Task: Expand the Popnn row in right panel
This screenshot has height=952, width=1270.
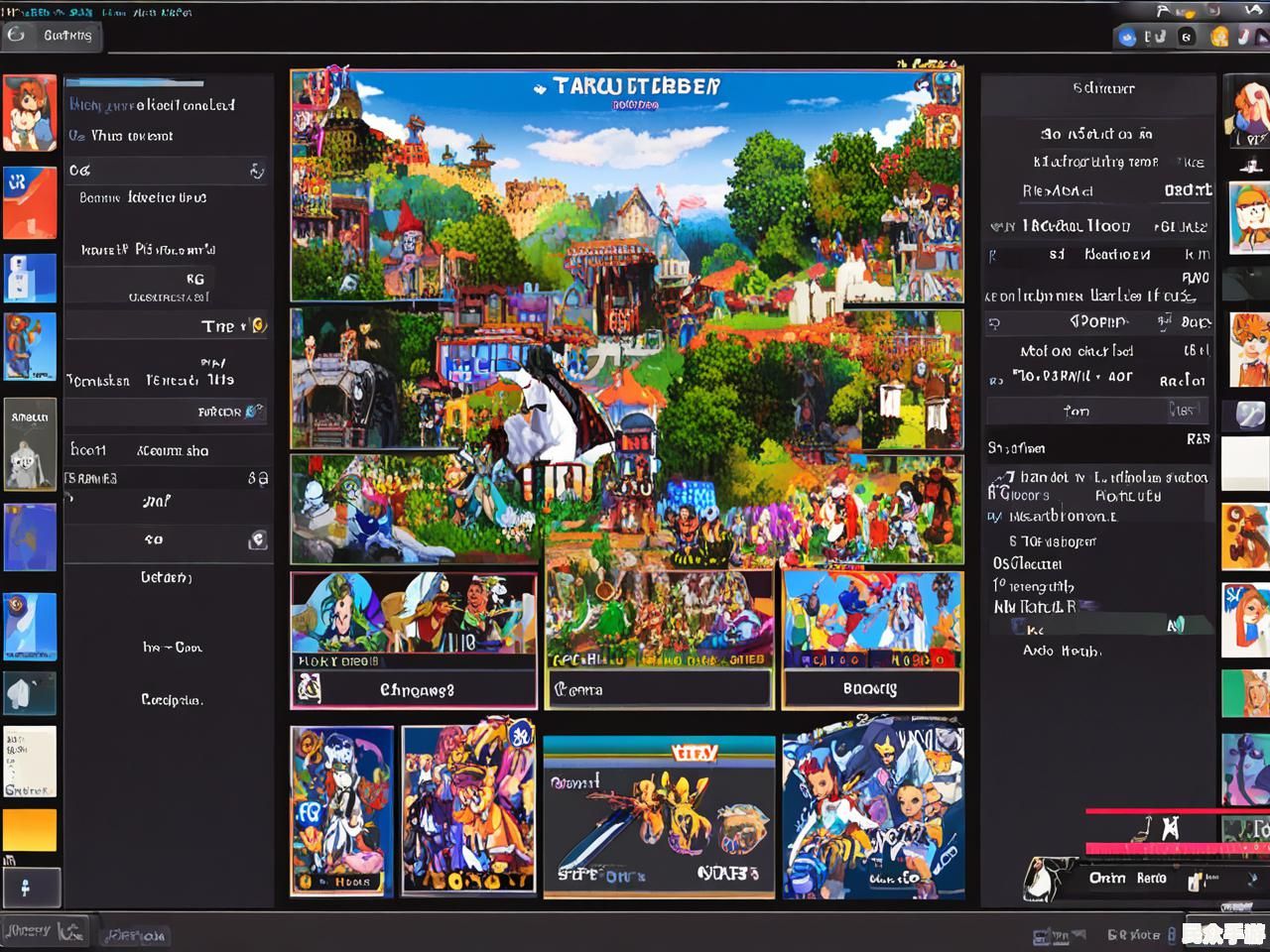Action: tap(1097, 322)
